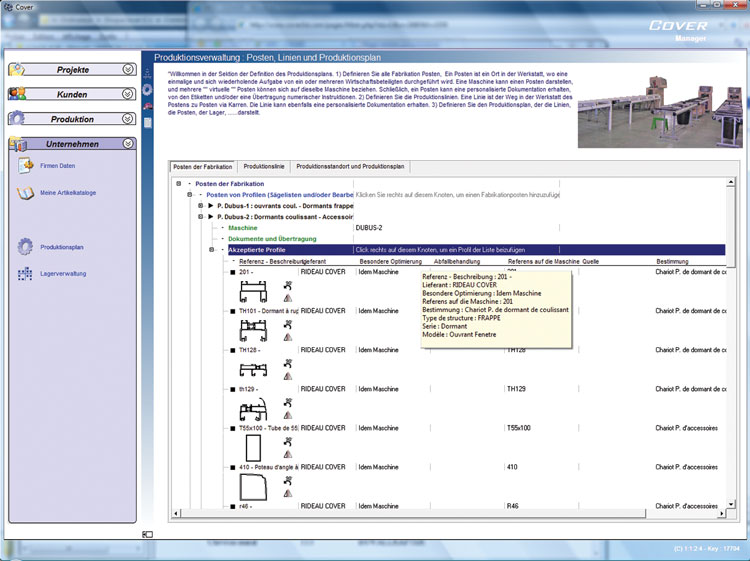750x561 pixels.
Task: Click the vertical scrollbar up arrow
Action: (x=730, y=182)
